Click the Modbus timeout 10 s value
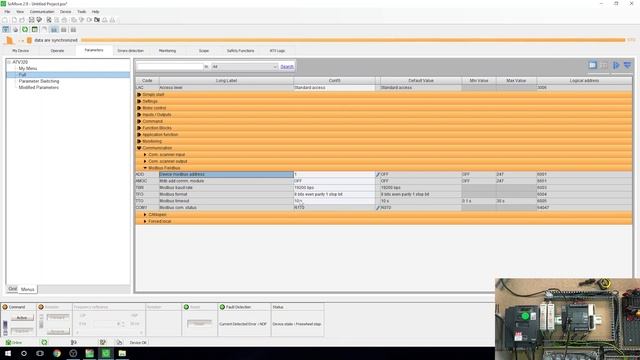The height and width of the screenshot is (360, 640). (334, 201)
